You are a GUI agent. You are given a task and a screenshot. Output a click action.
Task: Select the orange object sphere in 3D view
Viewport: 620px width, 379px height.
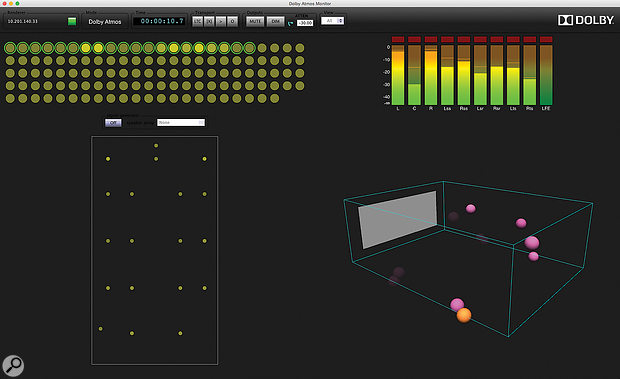coord(464,315)
